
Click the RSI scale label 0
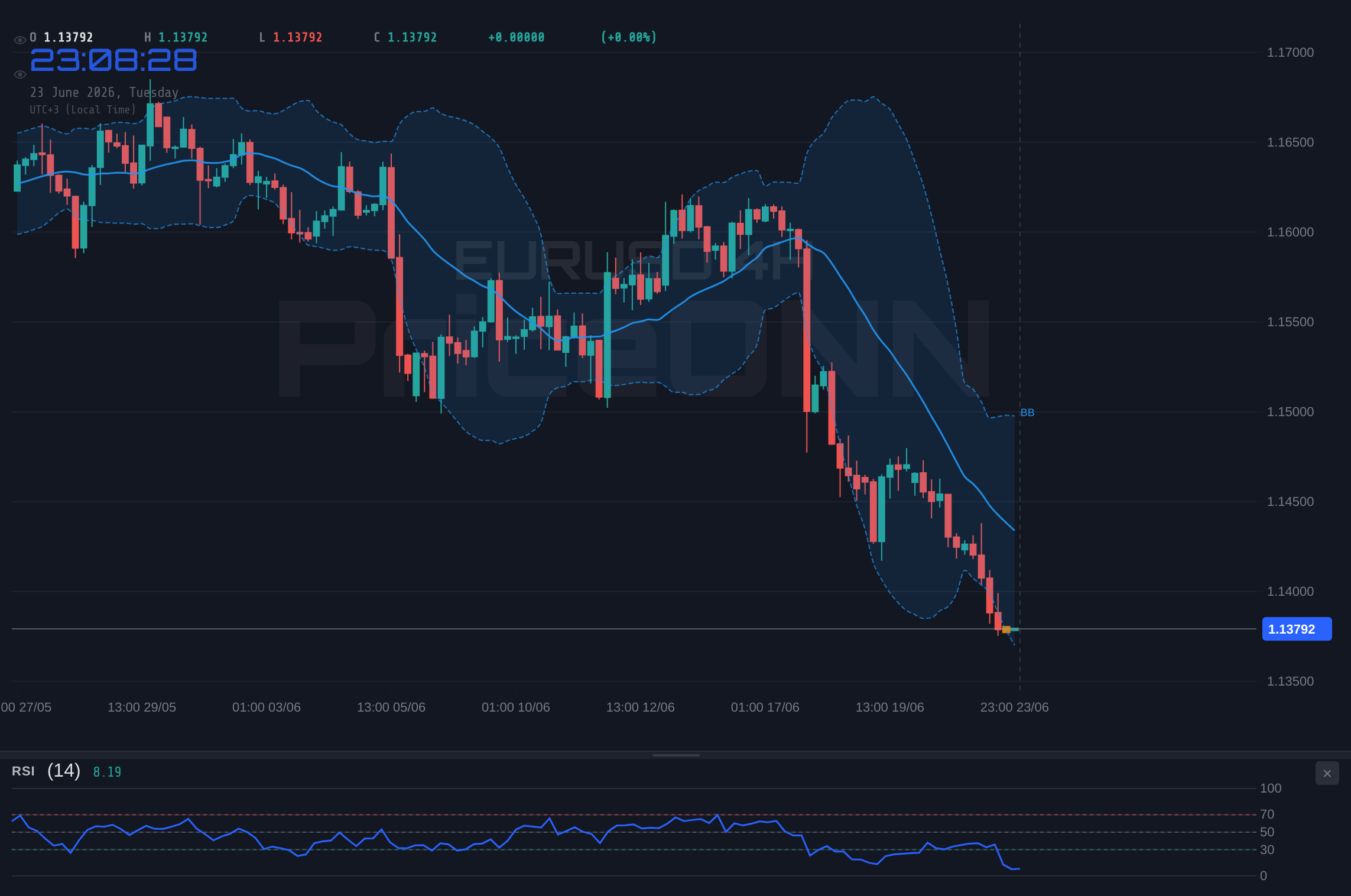[x=1264, y=876]
